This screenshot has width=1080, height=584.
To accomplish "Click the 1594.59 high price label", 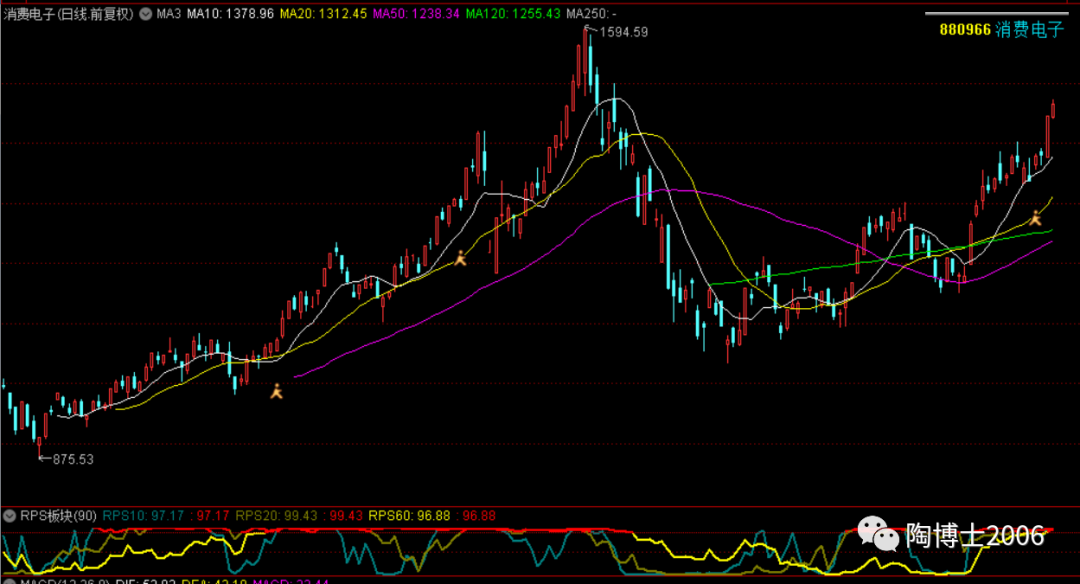I will point(623,32).
